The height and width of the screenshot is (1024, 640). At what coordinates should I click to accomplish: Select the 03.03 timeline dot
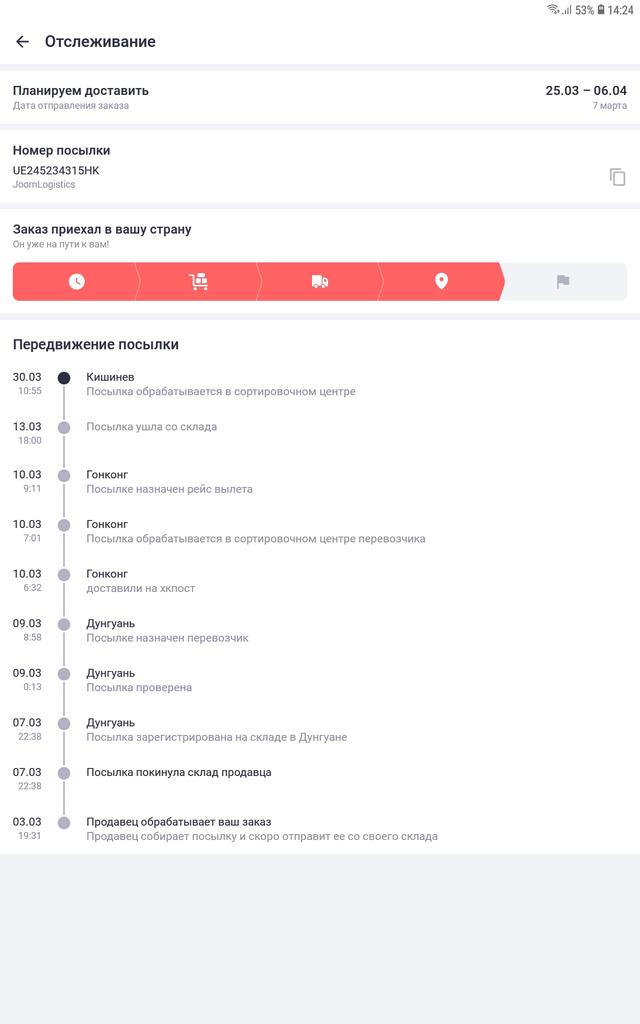coord(64,823)
